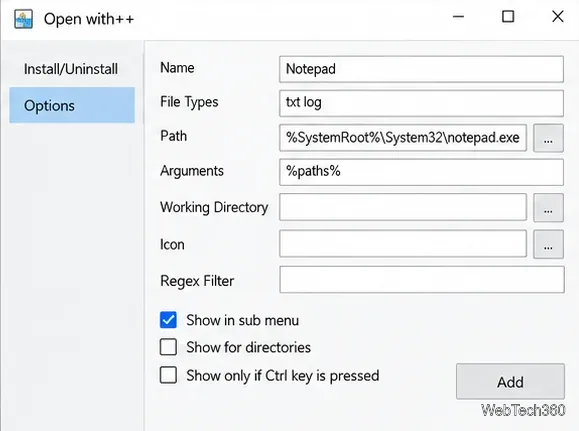Viewport: 579px width, 431px height.
Task: Click the File Types field with txt log
Action: click(x=421, y=103)
